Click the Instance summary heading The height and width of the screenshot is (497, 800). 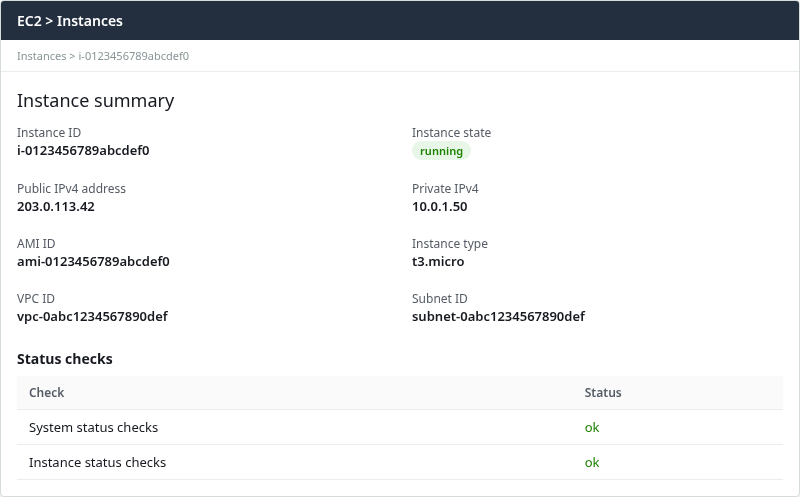pyautogui.click(x=95, y=101)
